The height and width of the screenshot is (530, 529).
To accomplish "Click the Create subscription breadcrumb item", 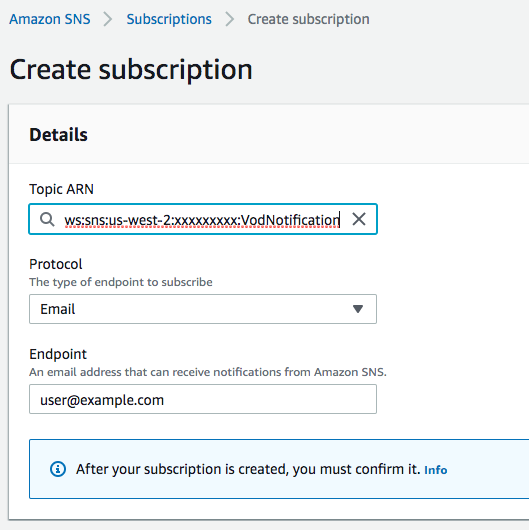I will click(308, 19).
